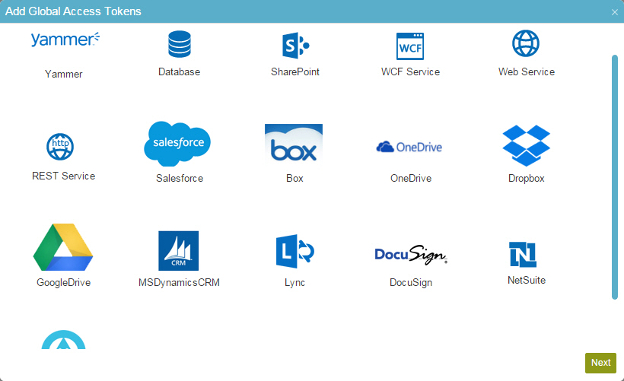Pick the Salesforce cloud icon

tap(177, 144)
